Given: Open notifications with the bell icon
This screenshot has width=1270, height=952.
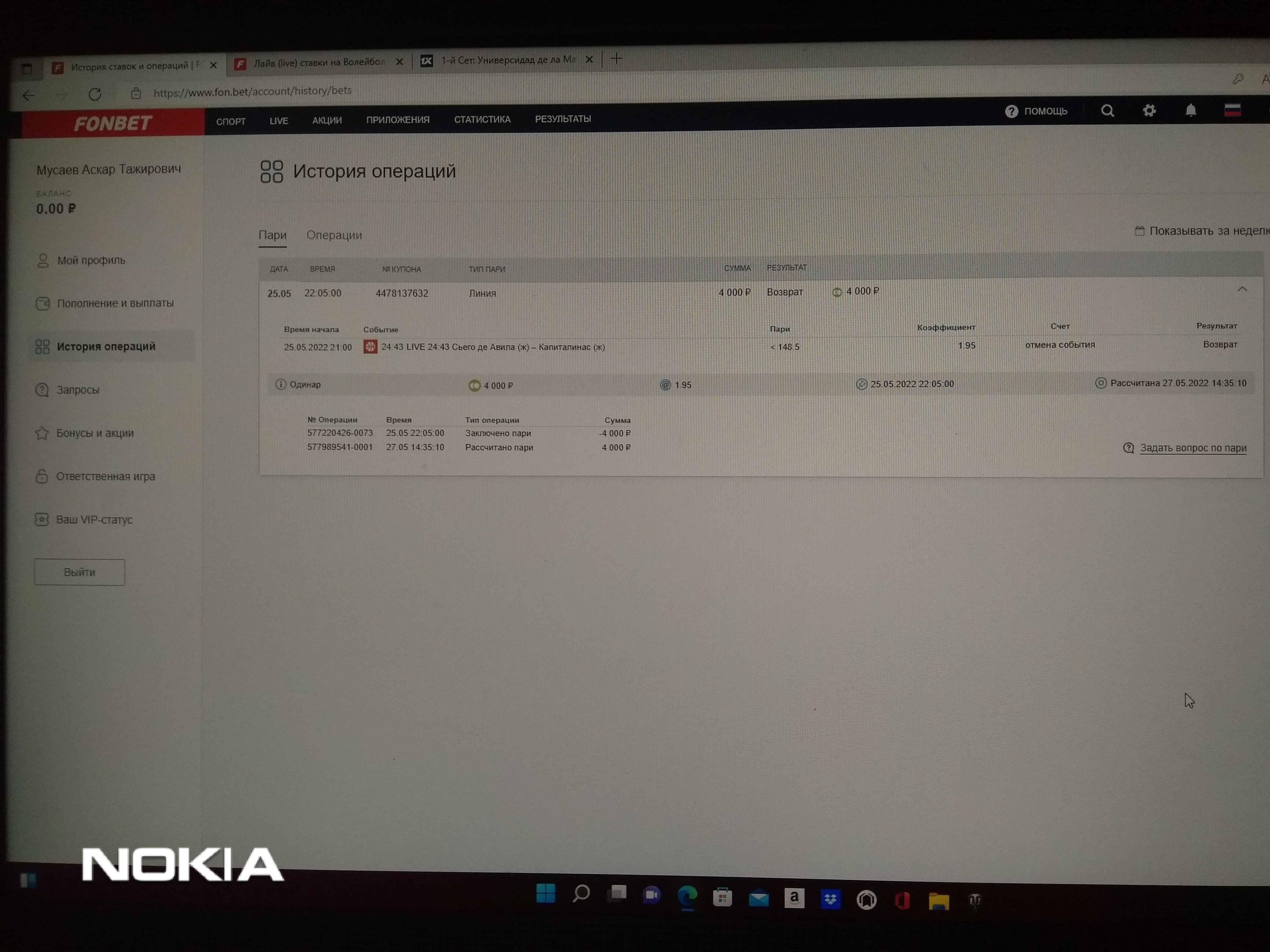Looking at the screenshot, I should coord(1191,110).
